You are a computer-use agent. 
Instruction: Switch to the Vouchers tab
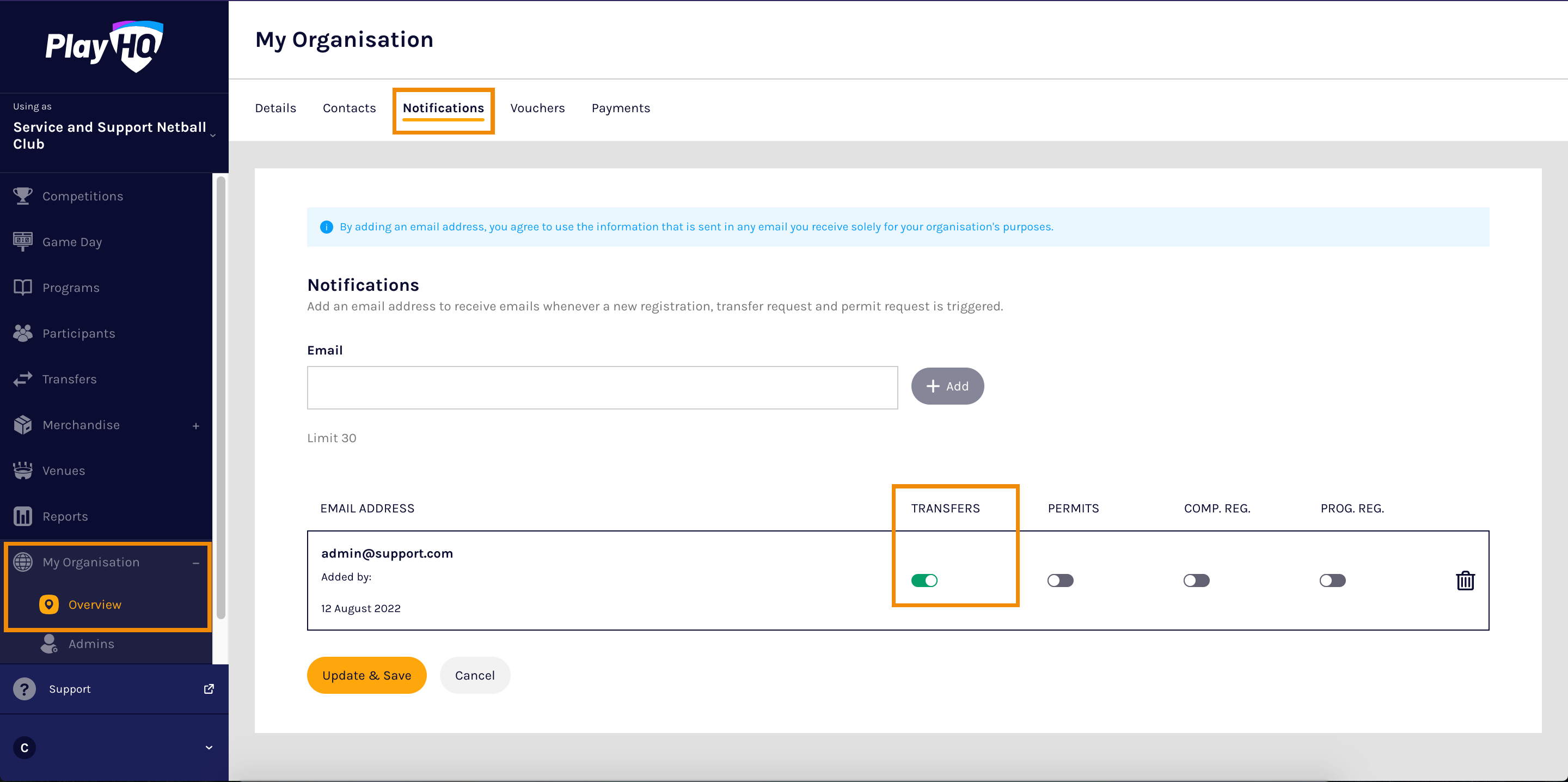(x=537, y=108)
